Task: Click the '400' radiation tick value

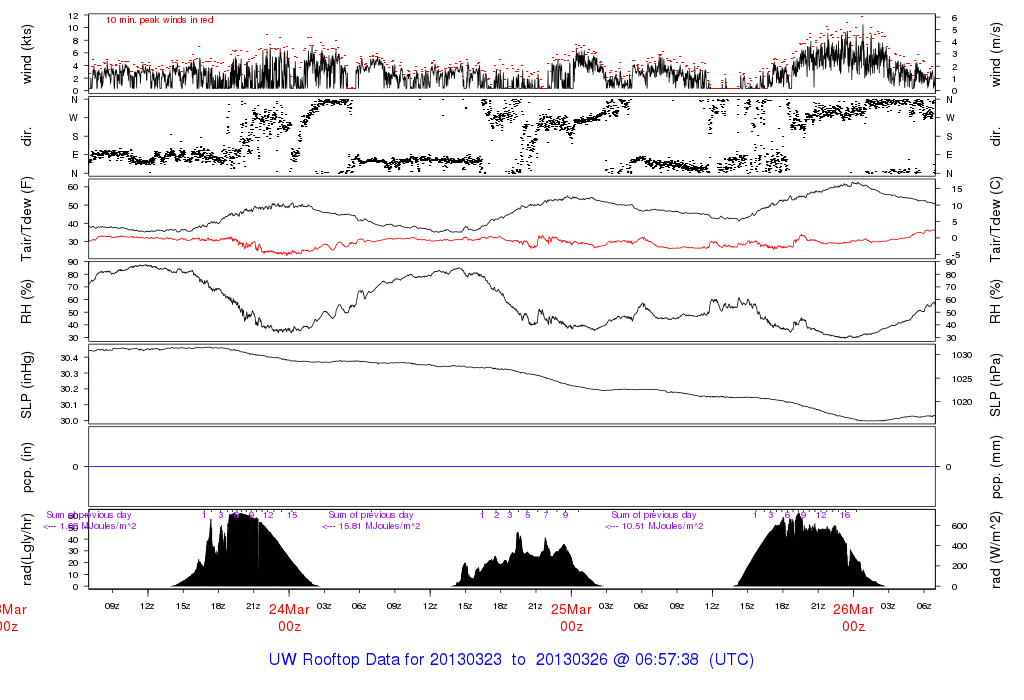Action: pyautogui.click(x=959, y=547)
